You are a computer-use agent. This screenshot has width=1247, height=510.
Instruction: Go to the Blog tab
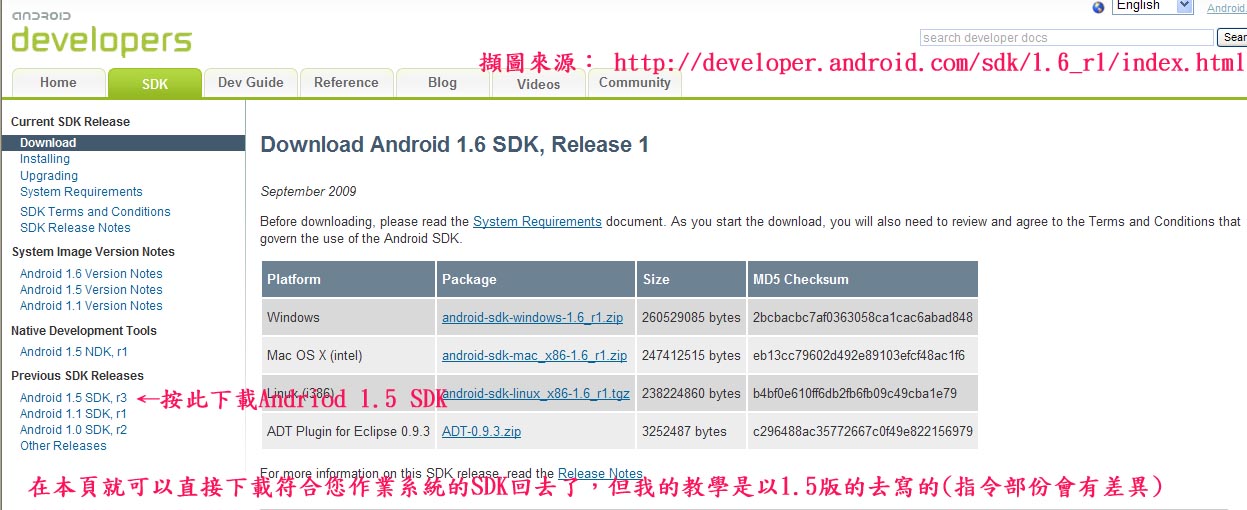coord(442,83)
